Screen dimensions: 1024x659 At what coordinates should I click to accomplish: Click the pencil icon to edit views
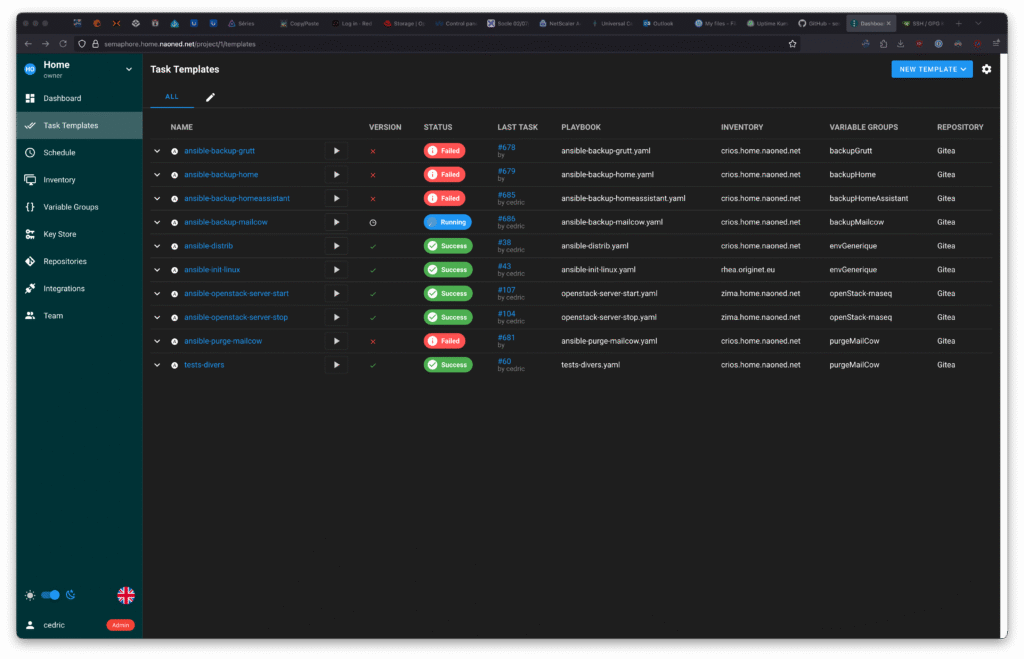(210, 97)
